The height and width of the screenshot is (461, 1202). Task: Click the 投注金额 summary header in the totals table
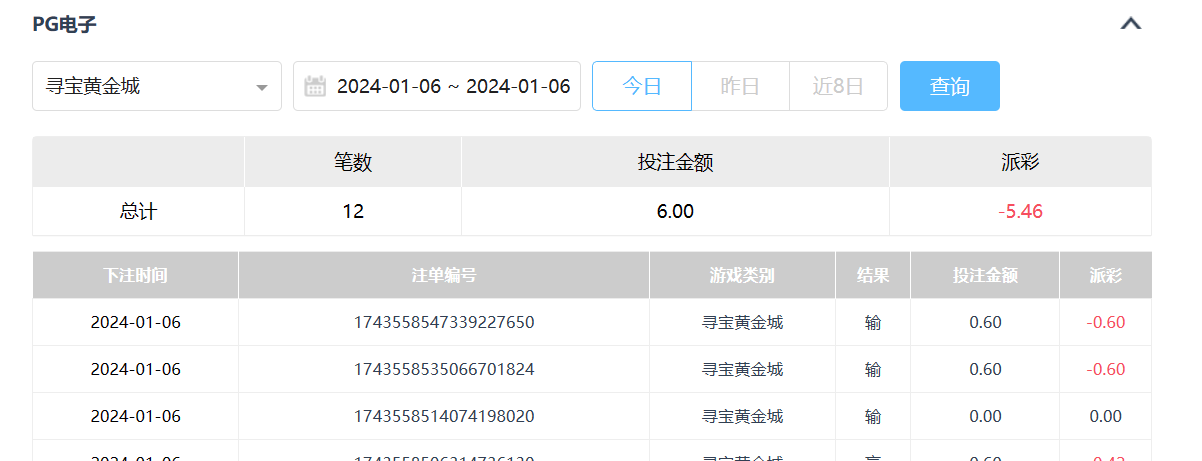pos(675,162)
